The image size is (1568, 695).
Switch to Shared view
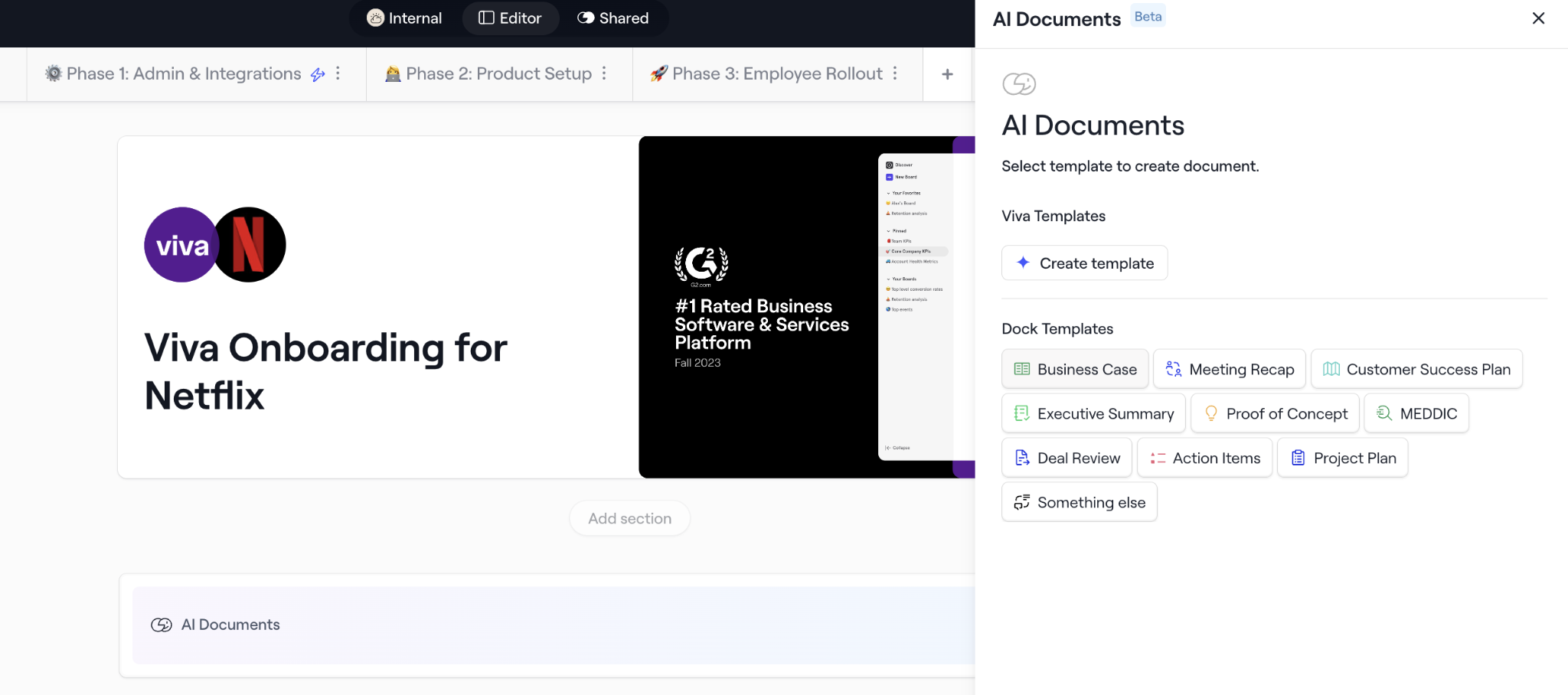[x=613, y=18]
